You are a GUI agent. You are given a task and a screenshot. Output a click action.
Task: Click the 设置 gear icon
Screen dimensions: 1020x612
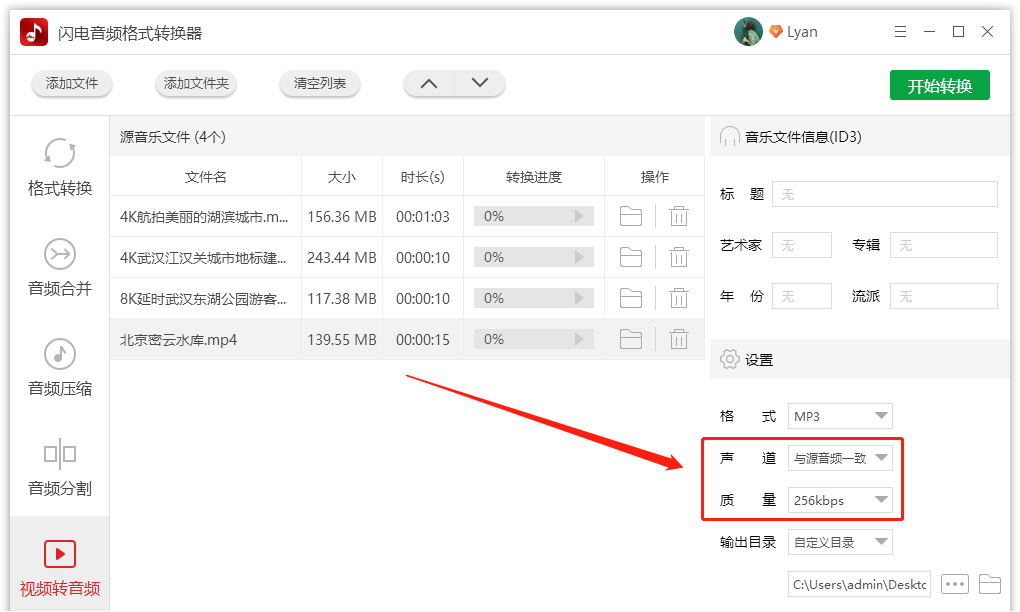[x=729, y=359]
